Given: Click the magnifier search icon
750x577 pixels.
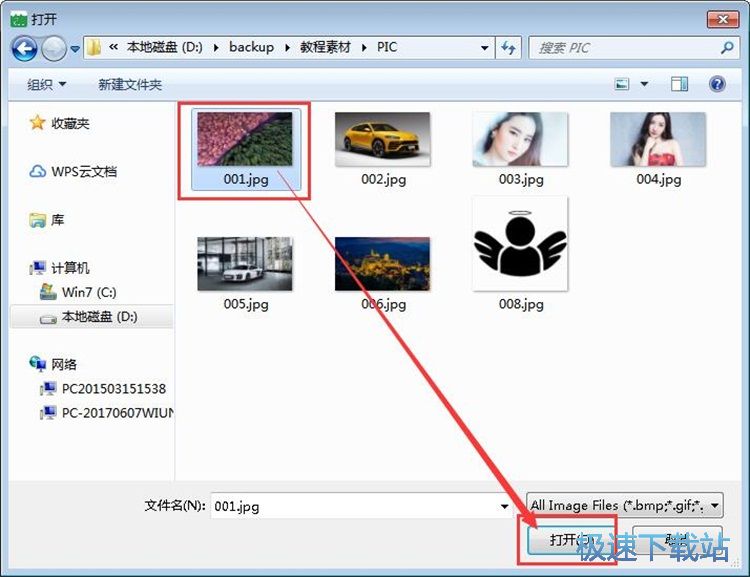Looking at the screenshot, I should coord(727,47).
